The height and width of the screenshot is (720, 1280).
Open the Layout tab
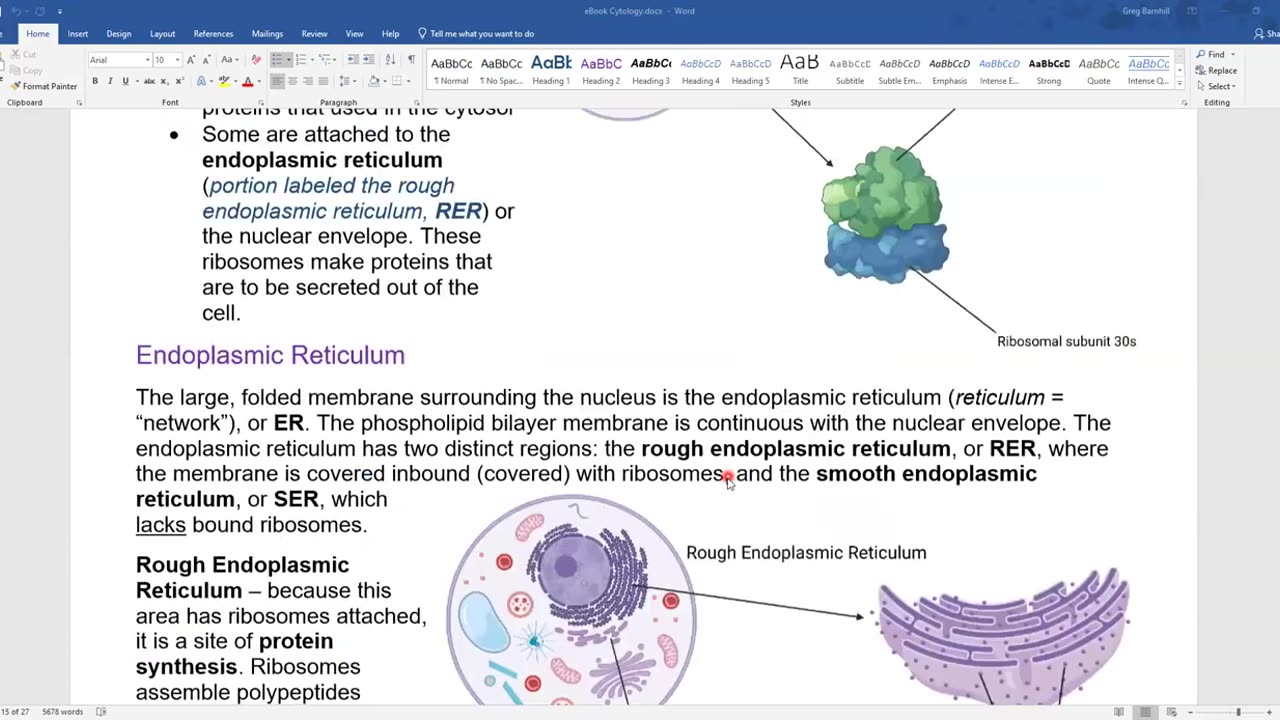pos(163,33)
